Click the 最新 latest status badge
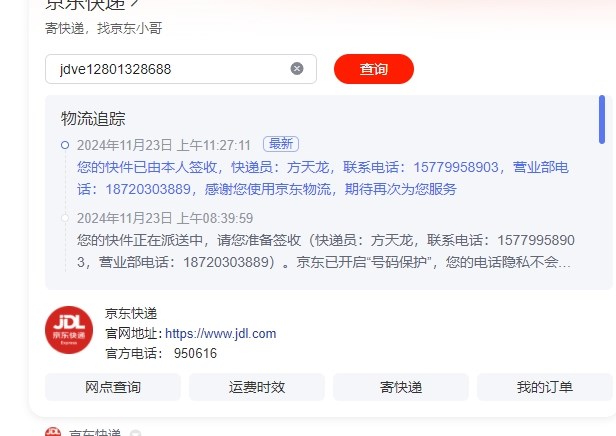This screenshot has width=616, height=436. (x=281, y=144)
